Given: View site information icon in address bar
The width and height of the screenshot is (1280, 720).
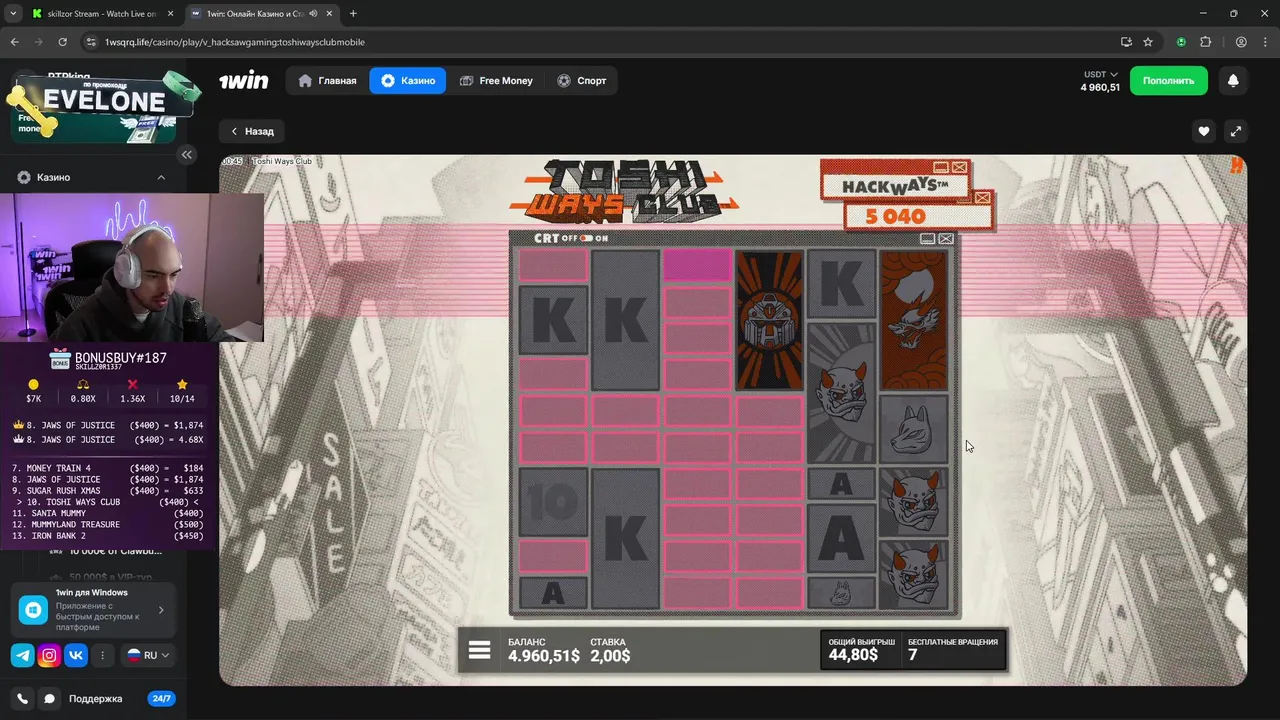Looking at the screenshot, I should coord(91,42).
